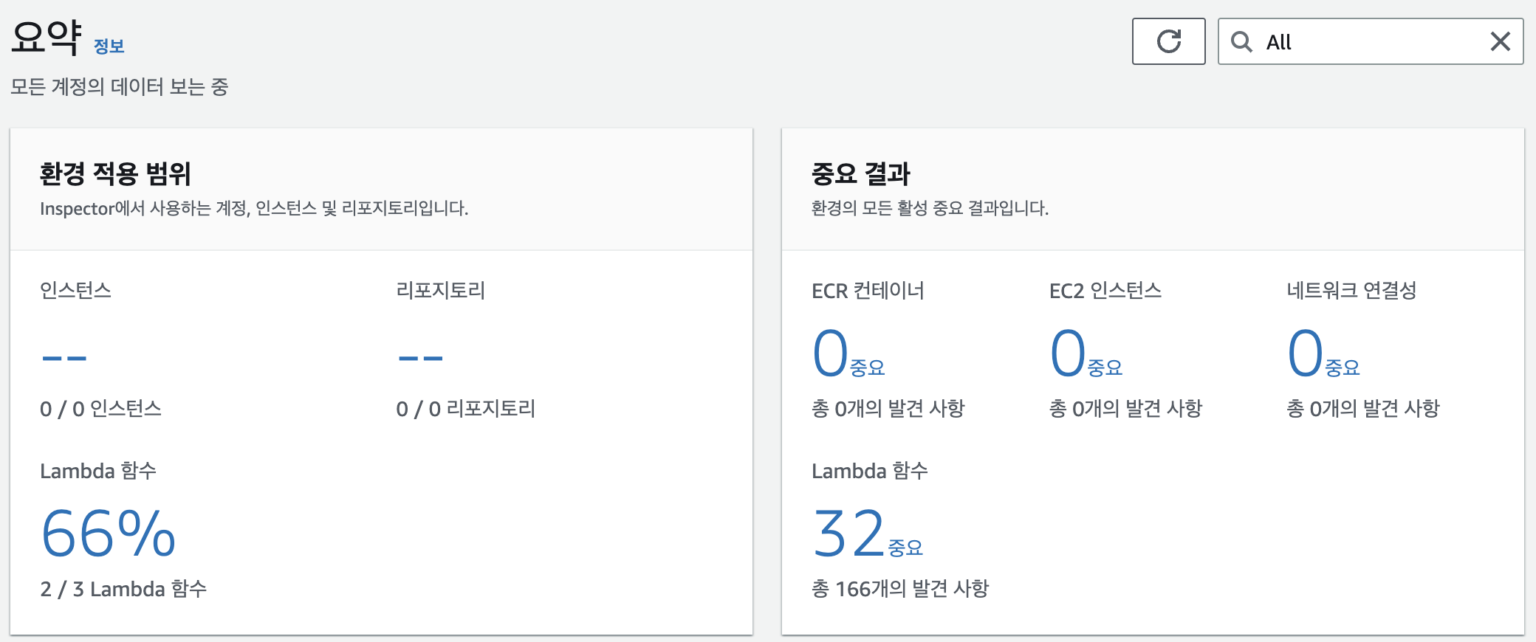The width and height of the screenshot is (1536, 642).
Task: Click the X icon to clear search filter
Action: [1500, 41]
